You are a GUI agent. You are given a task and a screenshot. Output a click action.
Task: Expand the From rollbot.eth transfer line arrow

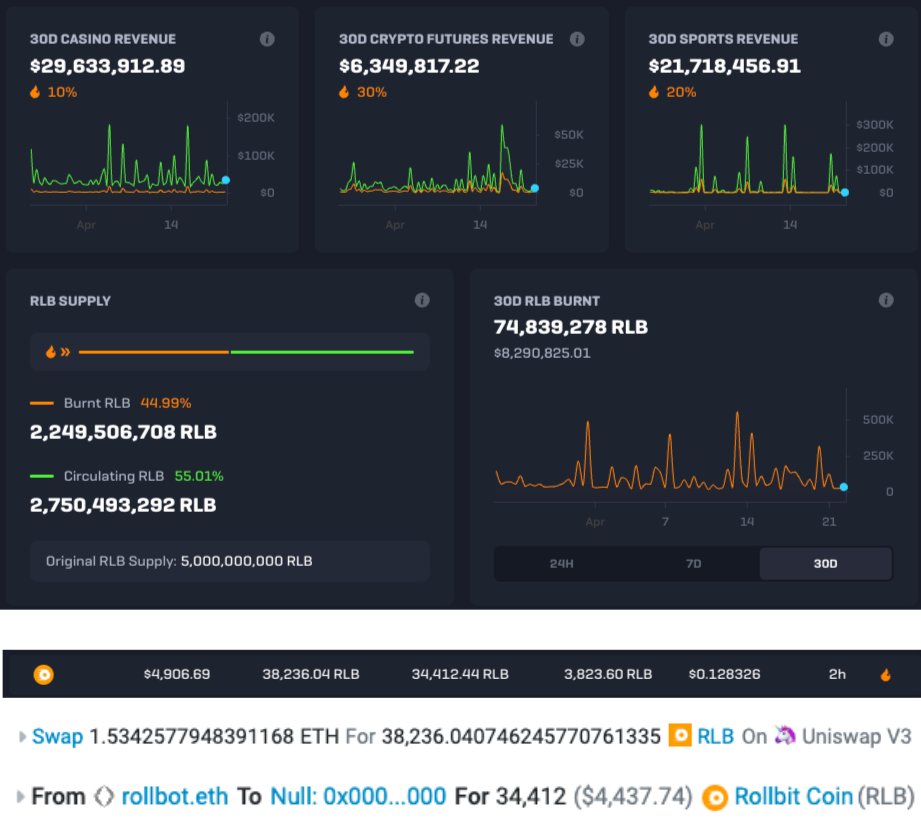tap(21, 797)
